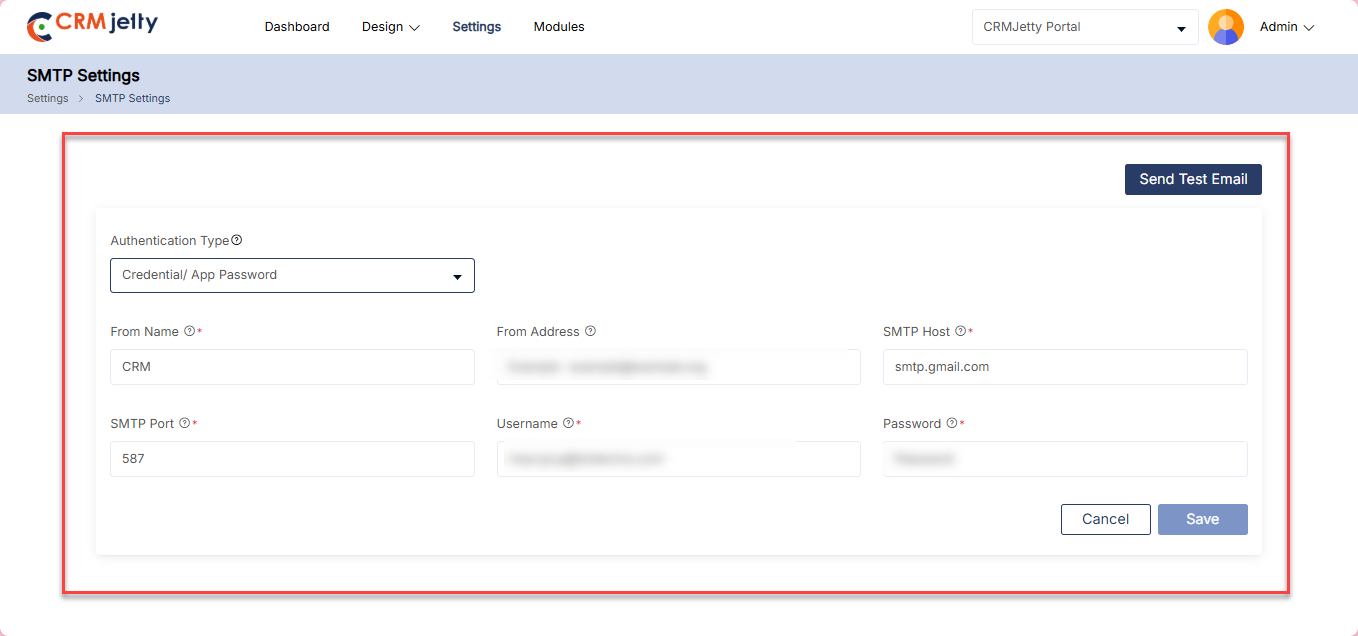
Task: Open the Admin account menu
Action: point(1286,27)
